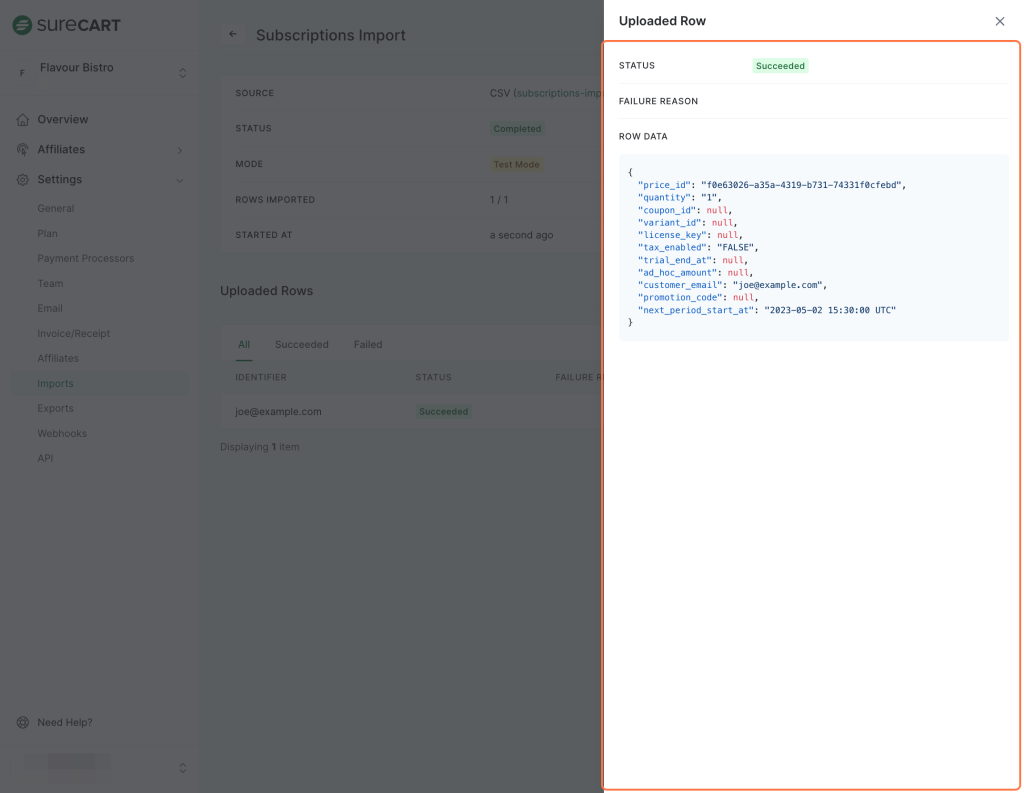Open the Webhooks settings page
The image size is (1024, 793).
(62, 433)
